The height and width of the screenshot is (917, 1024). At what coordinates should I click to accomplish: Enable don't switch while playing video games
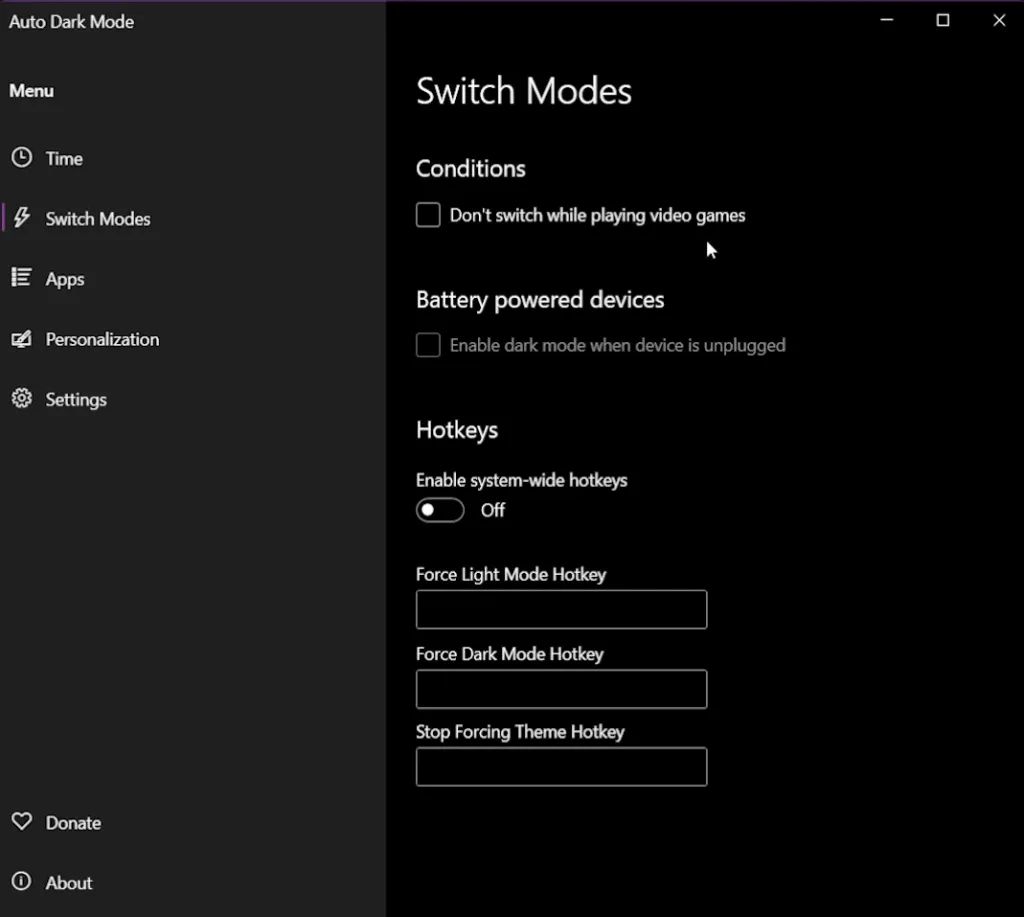[428, 215]
